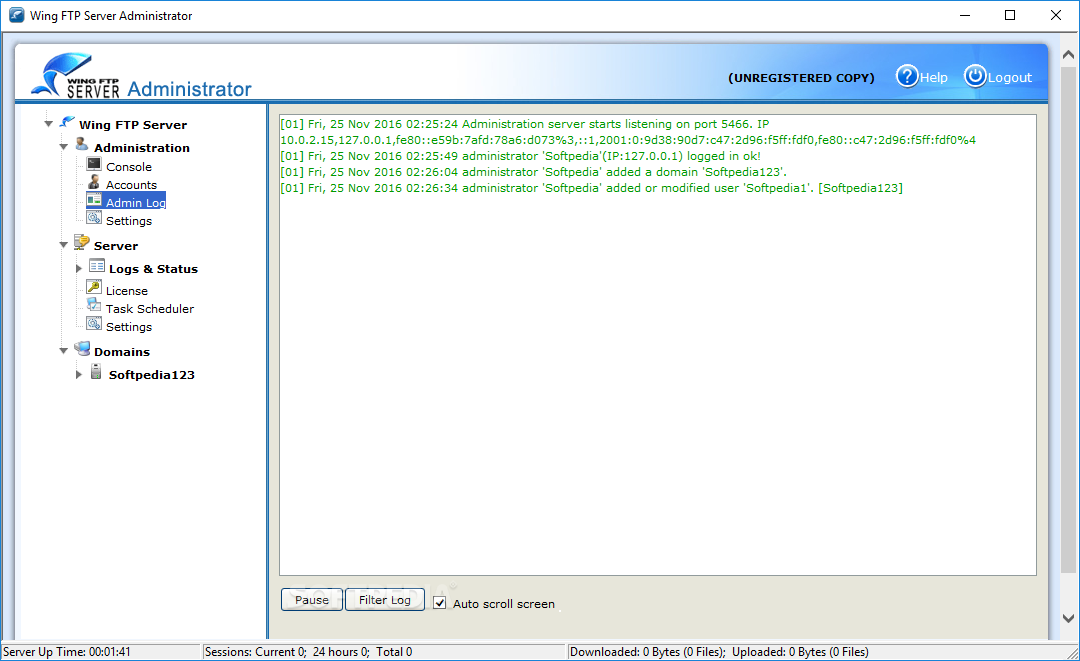This screenshot has height=661, width=1080.
Task: Click the Administration Settings gear icon
Action: (94, 218)
